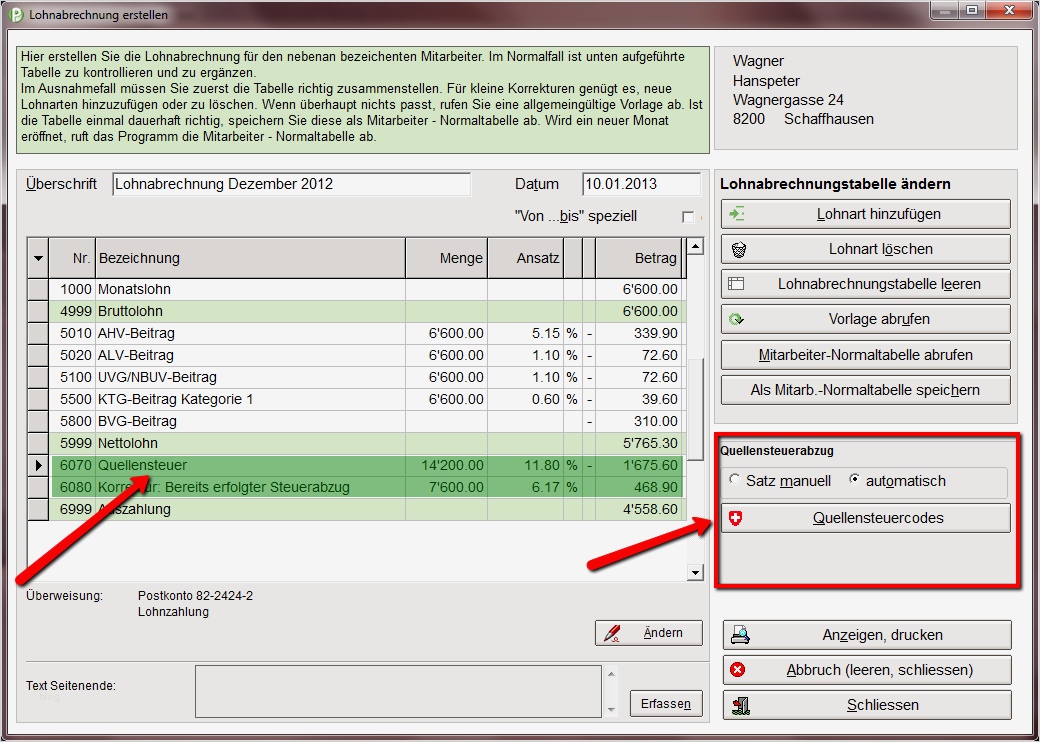
Task: Click the Text Seitenende scroll down arrow
Action: (x=611, y=710)
